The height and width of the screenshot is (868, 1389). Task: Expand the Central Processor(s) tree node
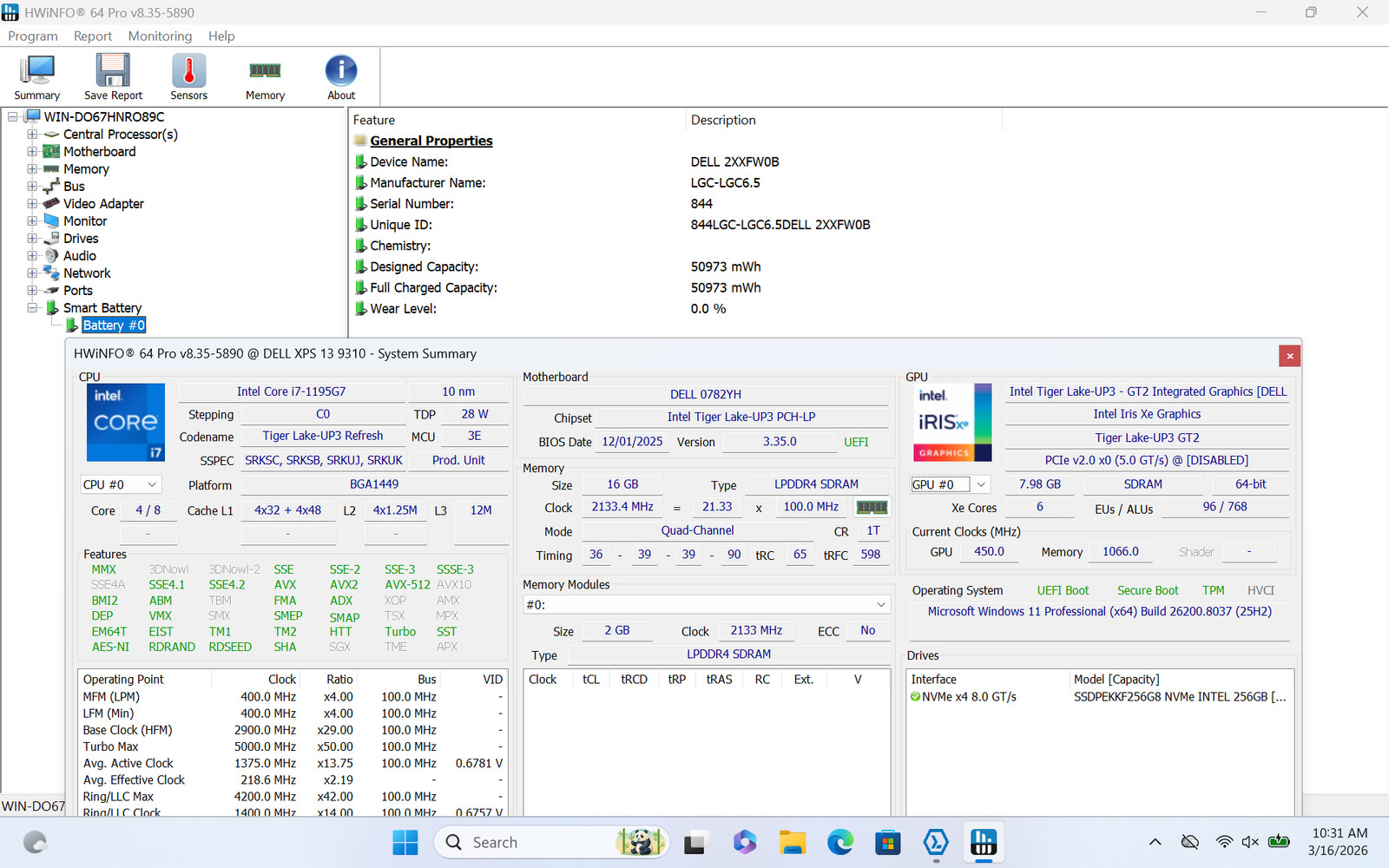32,135
